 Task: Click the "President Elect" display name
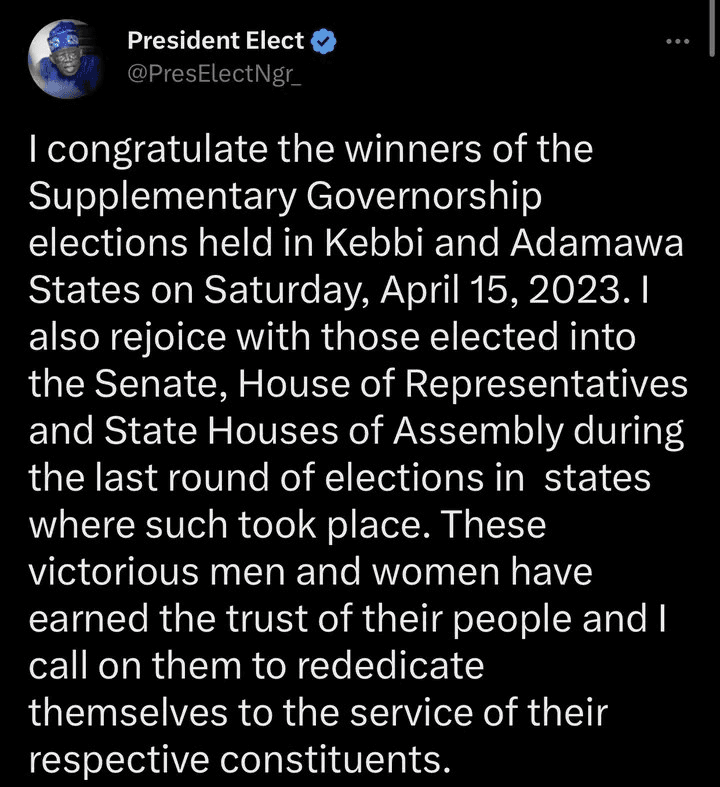click(216, 41)
